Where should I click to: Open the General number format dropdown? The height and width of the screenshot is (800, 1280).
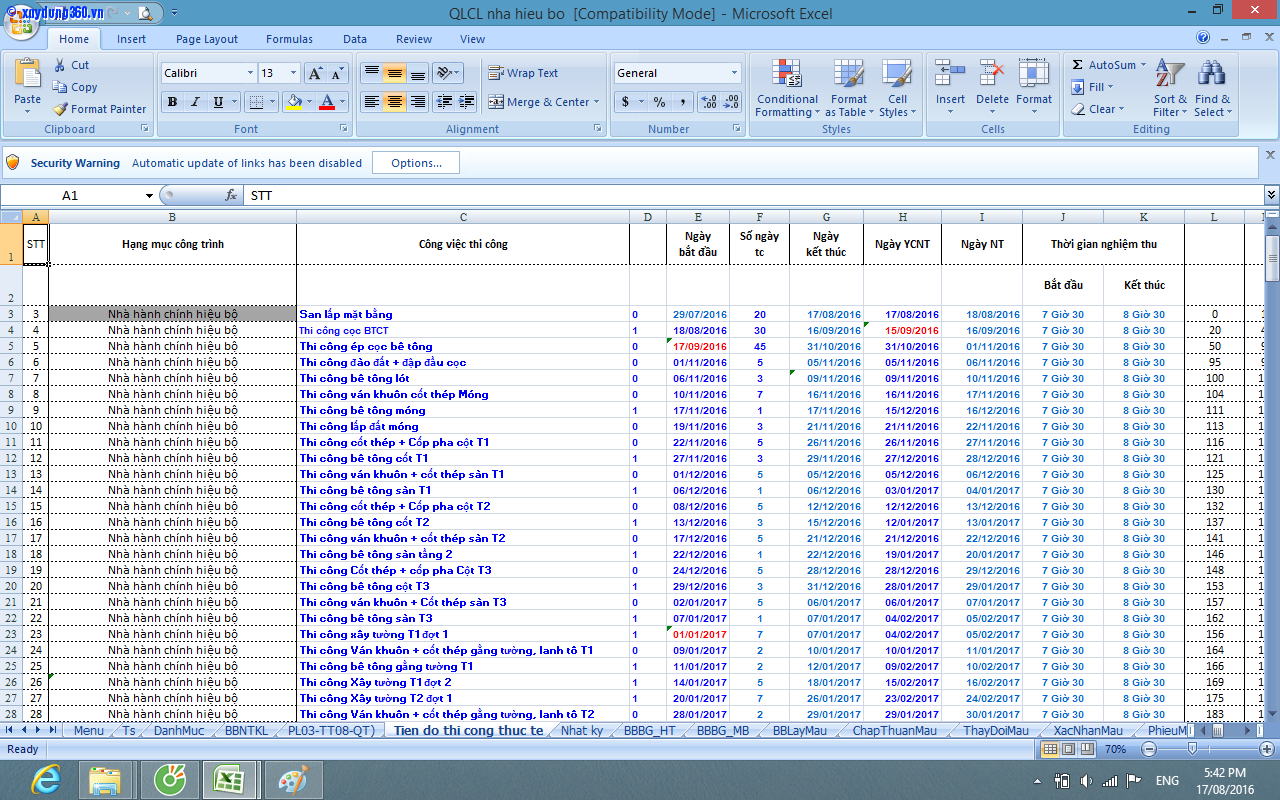click(734, 73)
